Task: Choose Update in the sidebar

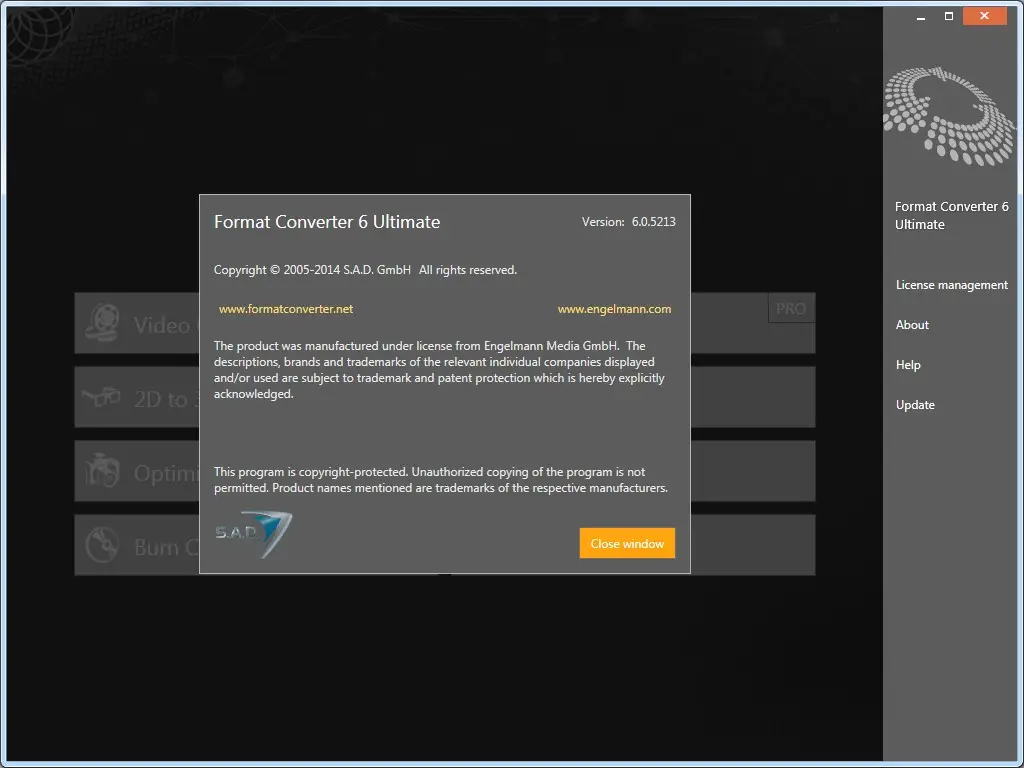Action: pyautogui.click(x=915, y=405)
